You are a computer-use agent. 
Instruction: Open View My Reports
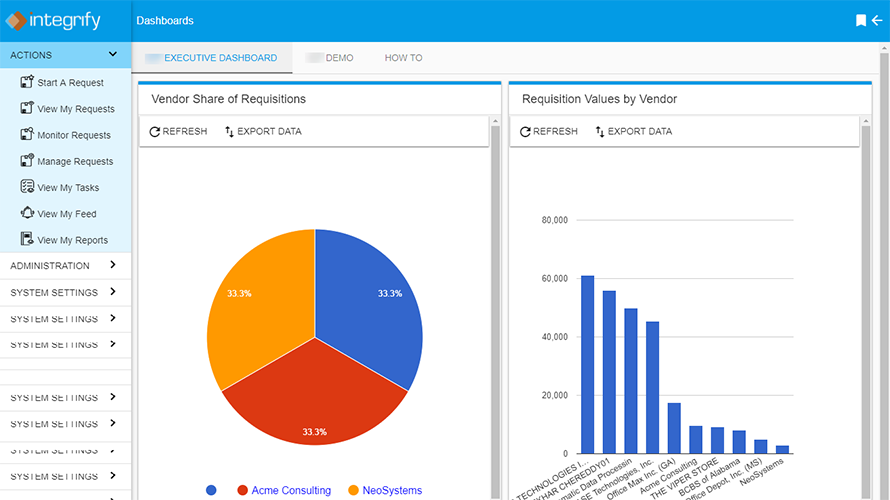[73, 240]
